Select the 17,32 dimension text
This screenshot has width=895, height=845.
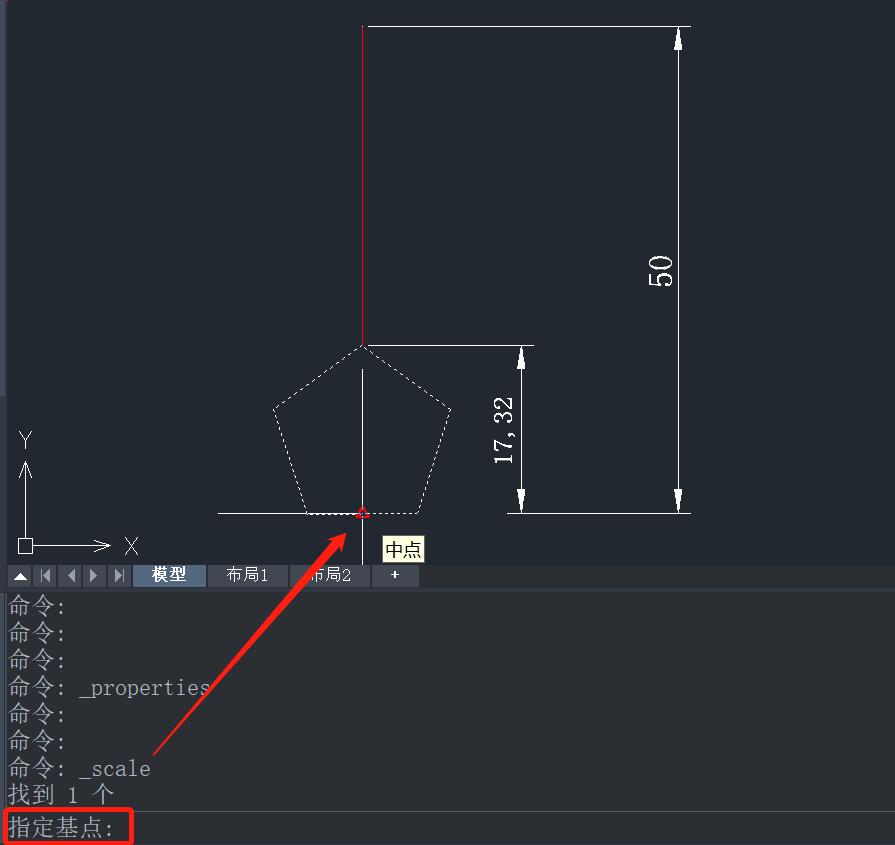(504, 430)
